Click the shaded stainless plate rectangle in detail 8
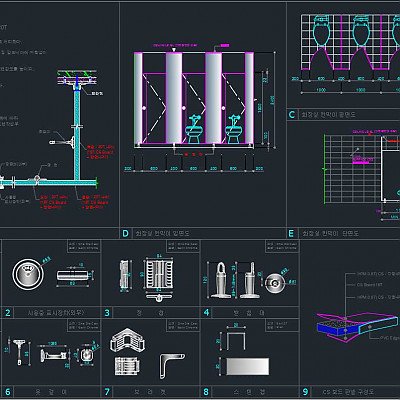This screenshot has width=400, height=400. click(248, 366)
